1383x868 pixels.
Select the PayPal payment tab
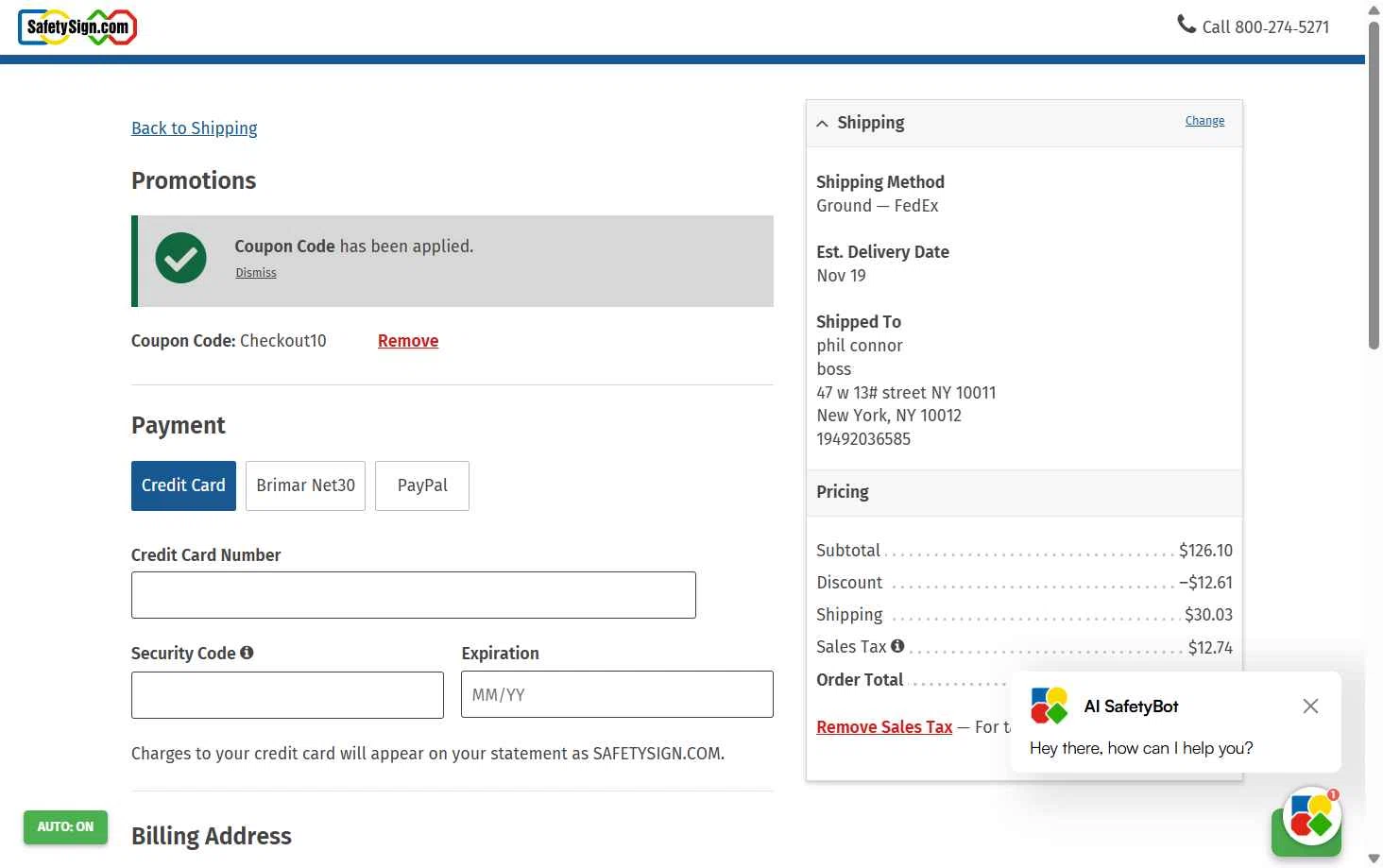422,485
